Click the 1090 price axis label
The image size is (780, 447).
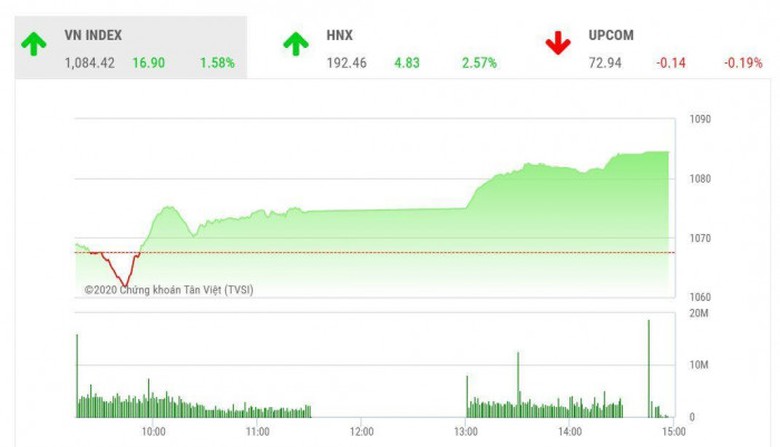[699, 120]
